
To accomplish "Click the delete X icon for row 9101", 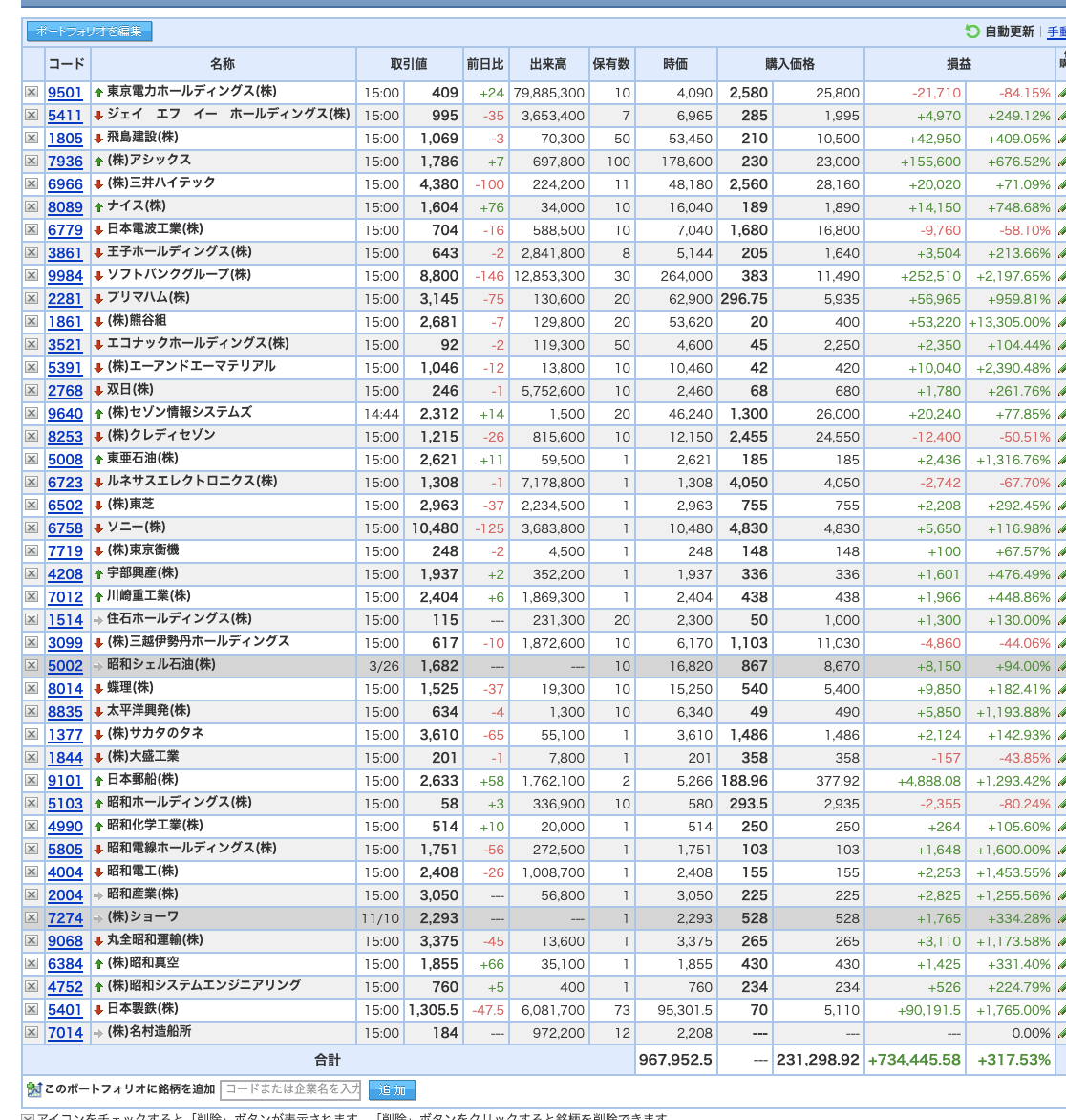I will (x=32, y=780).
